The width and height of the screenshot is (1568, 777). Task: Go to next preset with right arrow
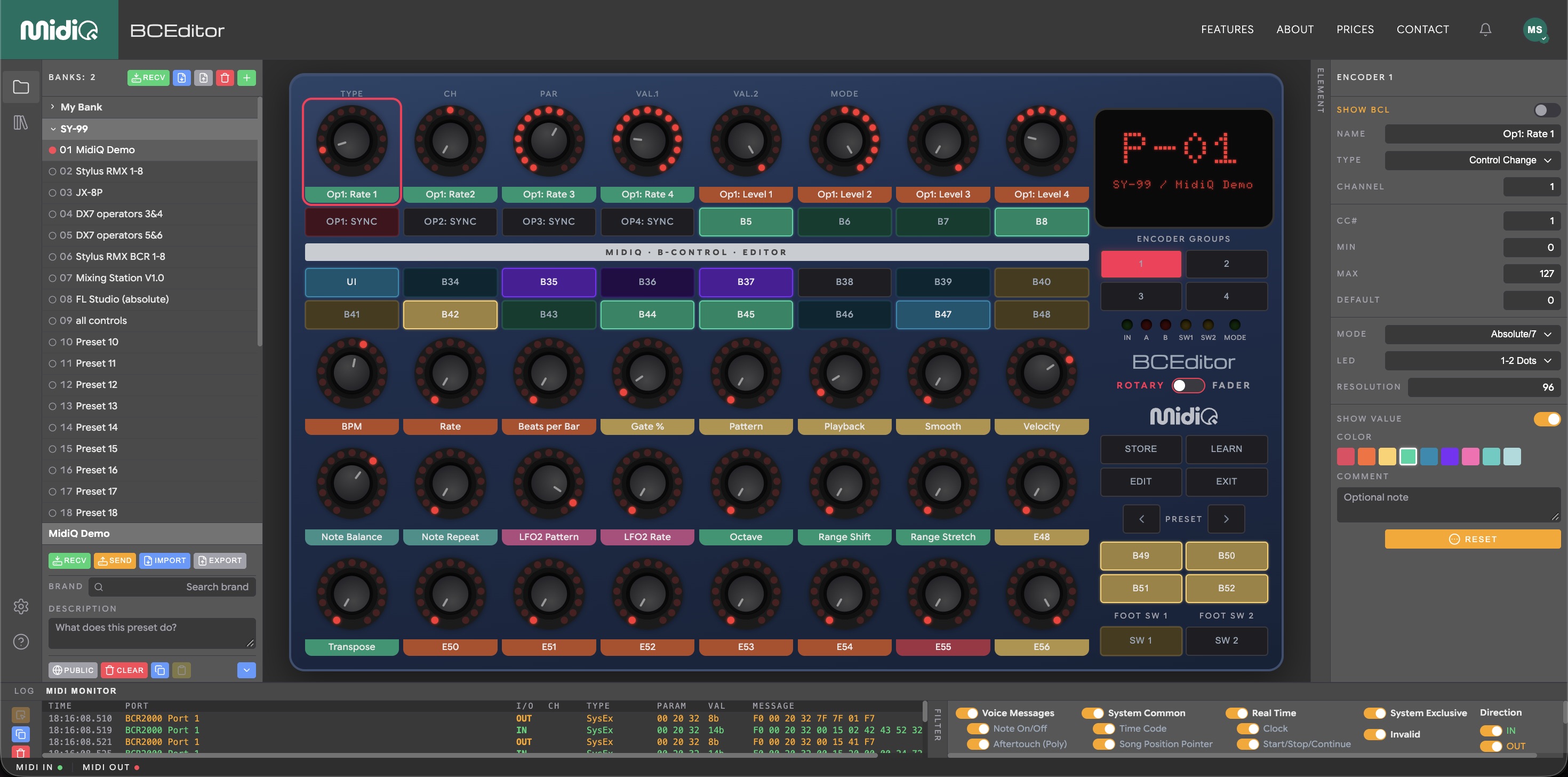pos(1226,519)
